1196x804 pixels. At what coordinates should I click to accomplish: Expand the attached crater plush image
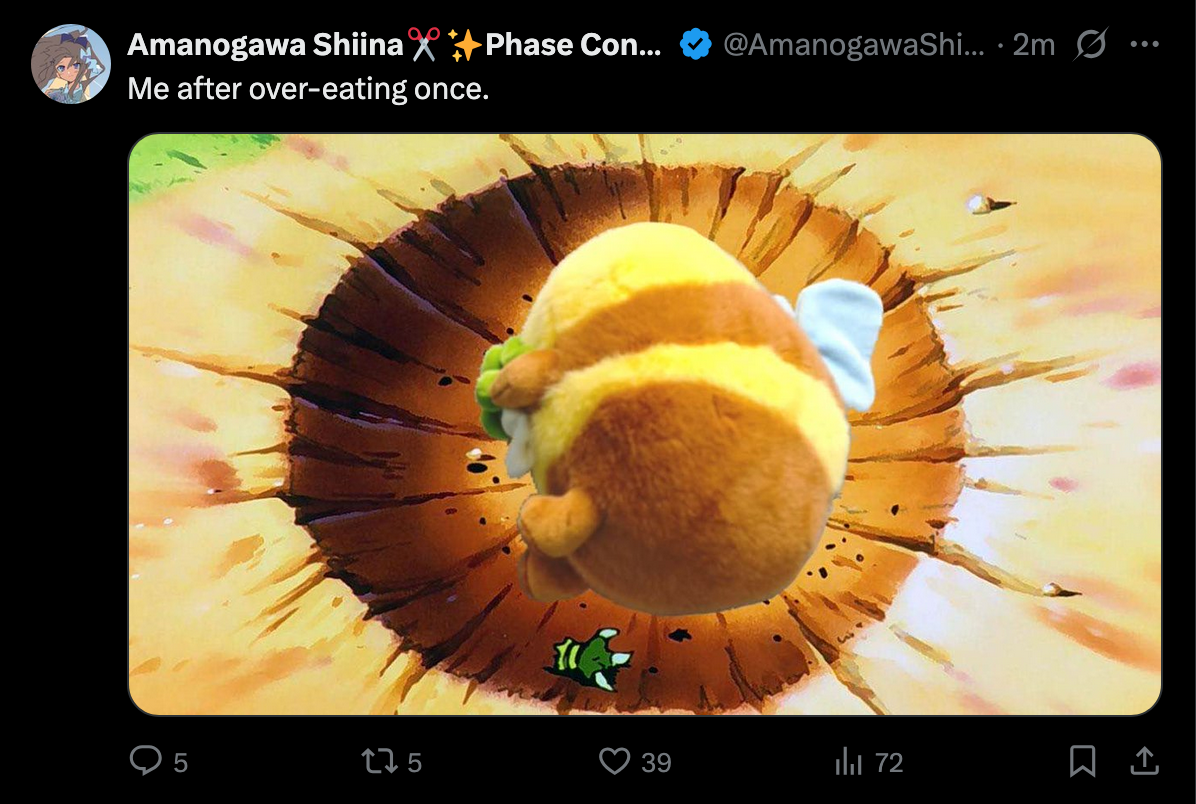point(645,424)
